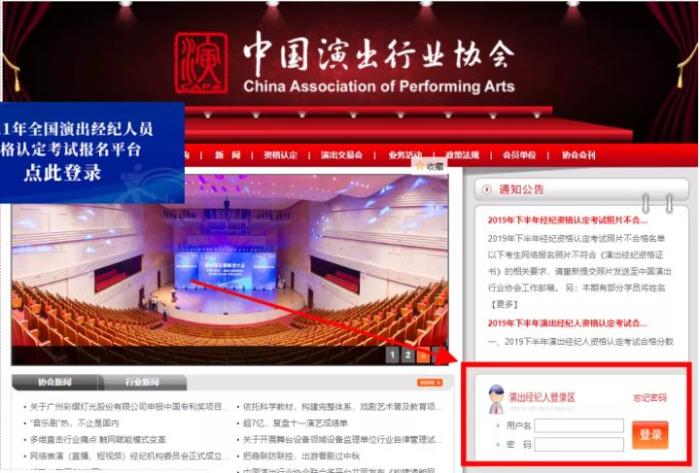Open the 资格认定 navigation menu
The height and width of the screenshot is (473, 700).
pos(280,155)
